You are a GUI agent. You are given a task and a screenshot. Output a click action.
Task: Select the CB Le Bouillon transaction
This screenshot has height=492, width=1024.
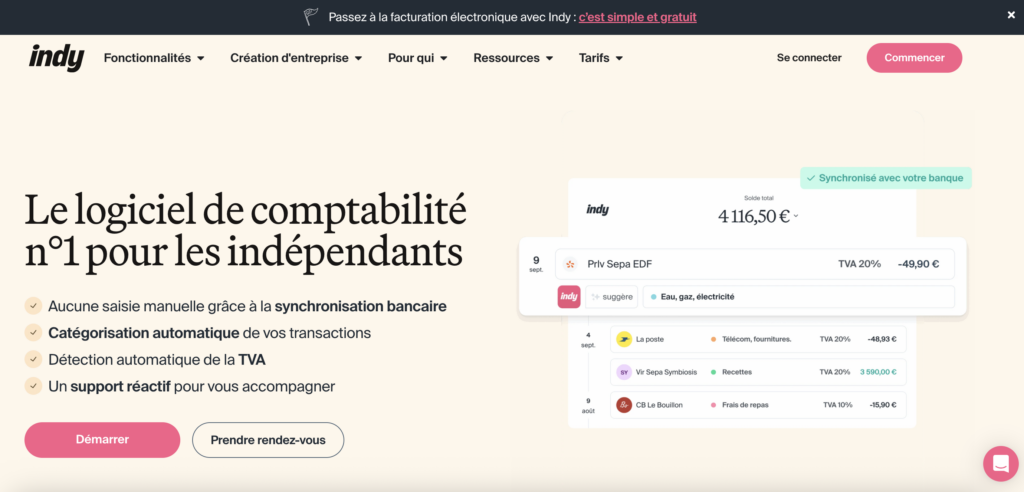758,404
